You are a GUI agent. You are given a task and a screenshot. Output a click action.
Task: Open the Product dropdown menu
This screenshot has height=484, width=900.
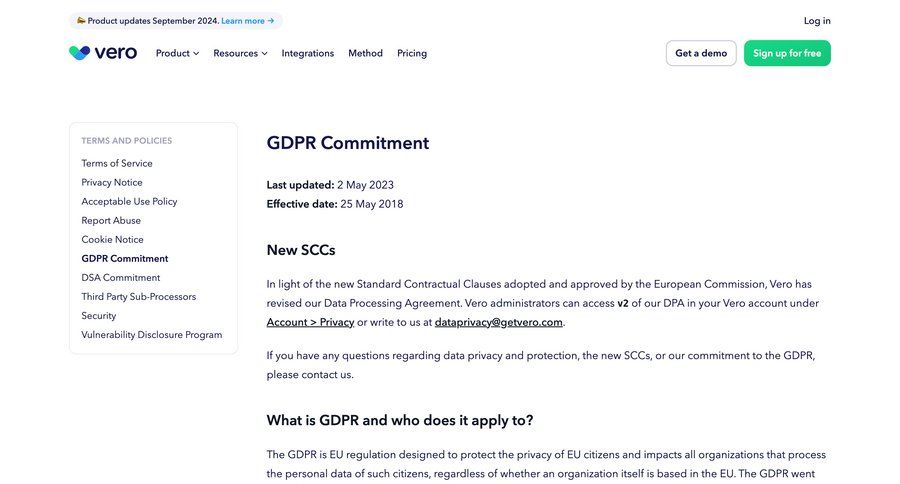(177, 53)
